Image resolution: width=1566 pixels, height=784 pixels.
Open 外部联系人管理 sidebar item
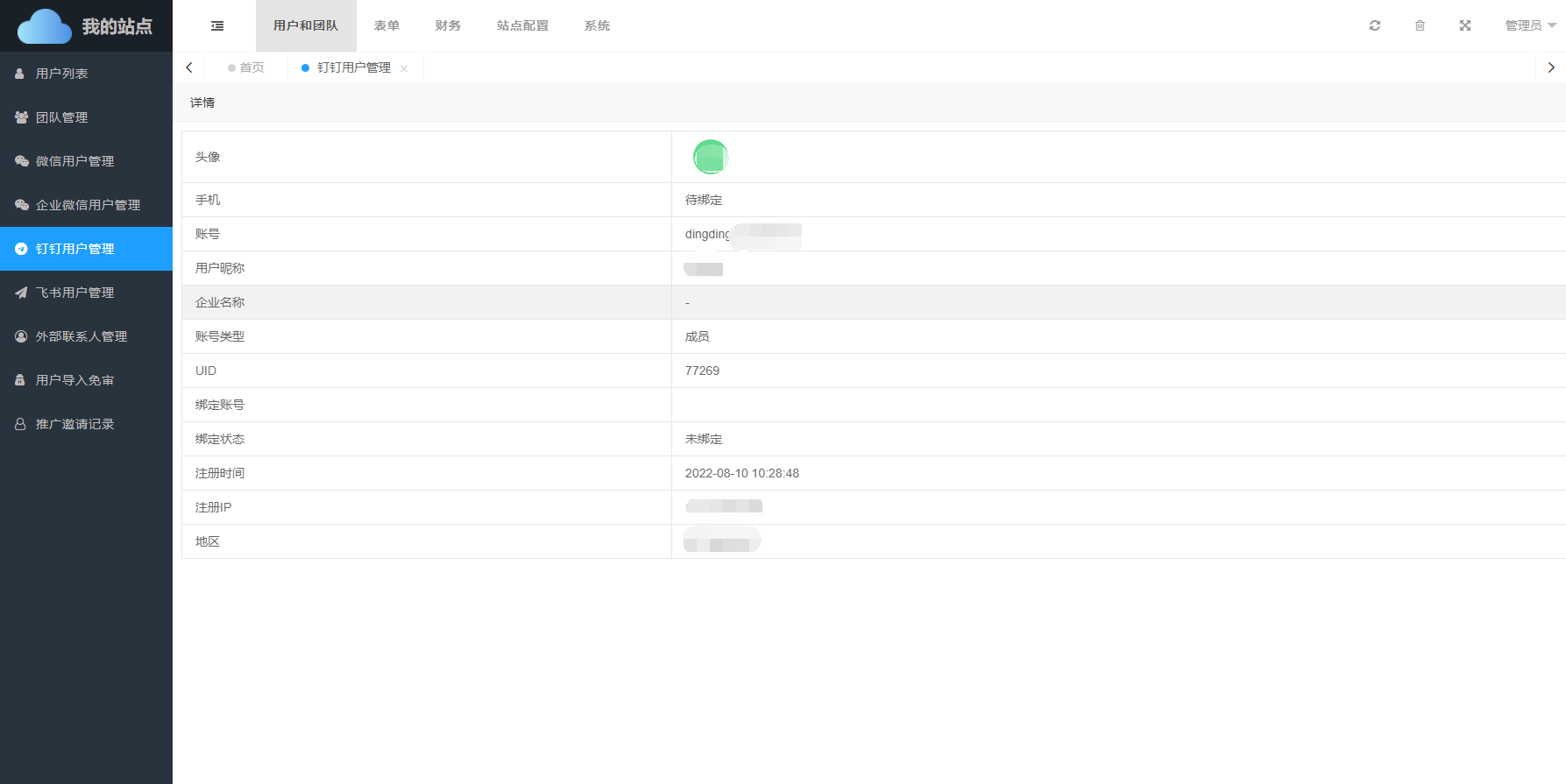pos(81,336)
